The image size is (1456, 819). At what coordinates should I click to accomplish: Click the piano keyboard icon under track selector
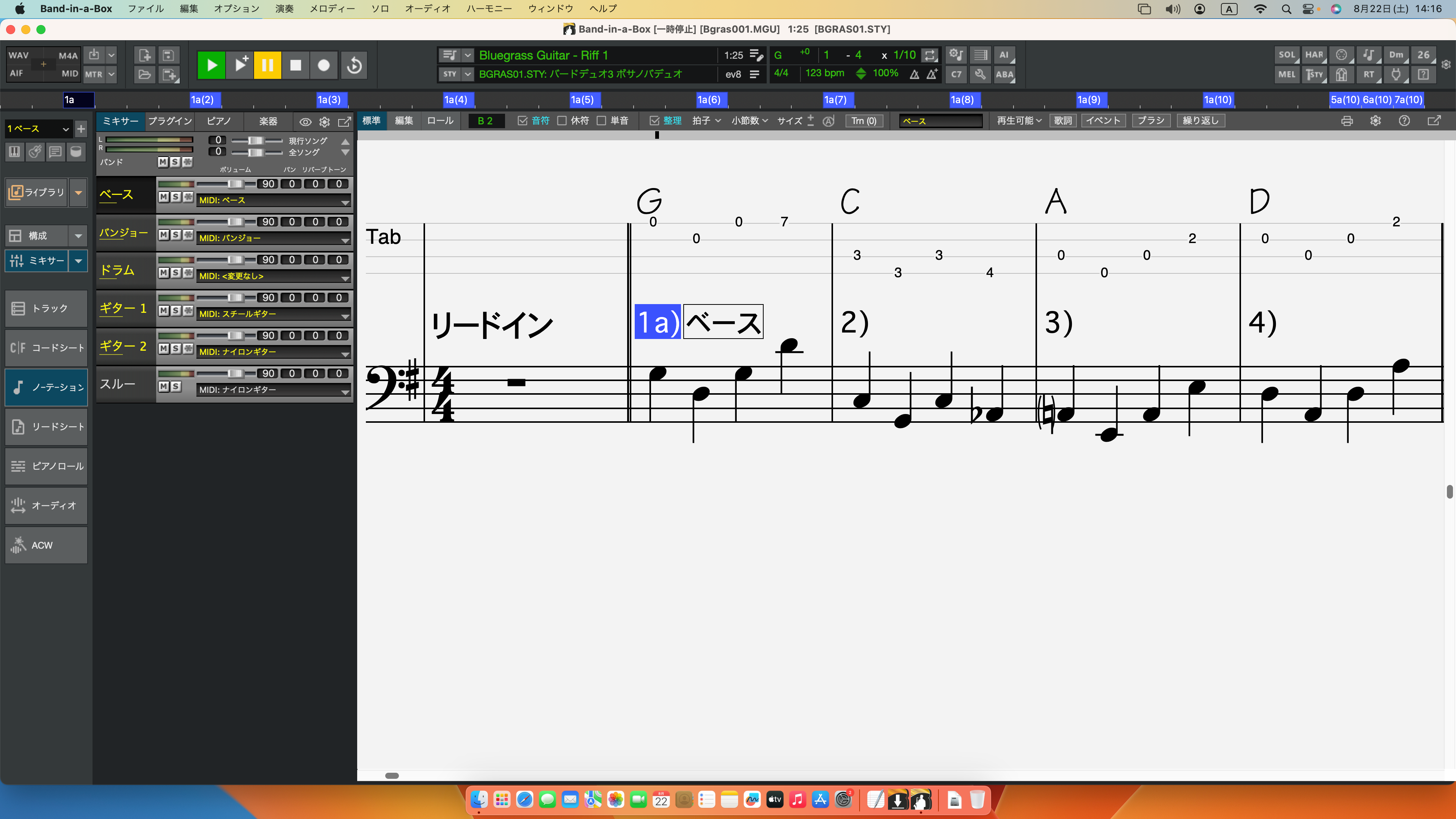pos(15,152)
